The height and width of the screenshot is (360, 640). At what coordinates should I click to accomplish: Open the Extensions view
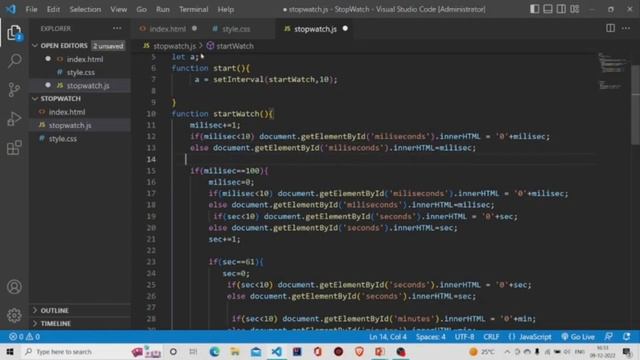14,147
